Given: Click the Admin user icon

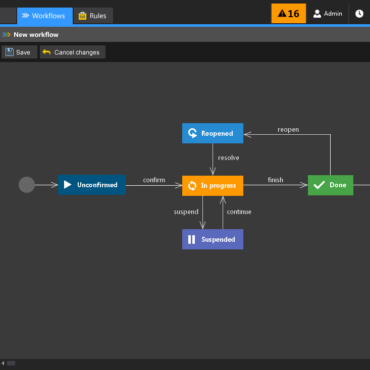Looking at the screenshot, I should (x=317, y=14).
